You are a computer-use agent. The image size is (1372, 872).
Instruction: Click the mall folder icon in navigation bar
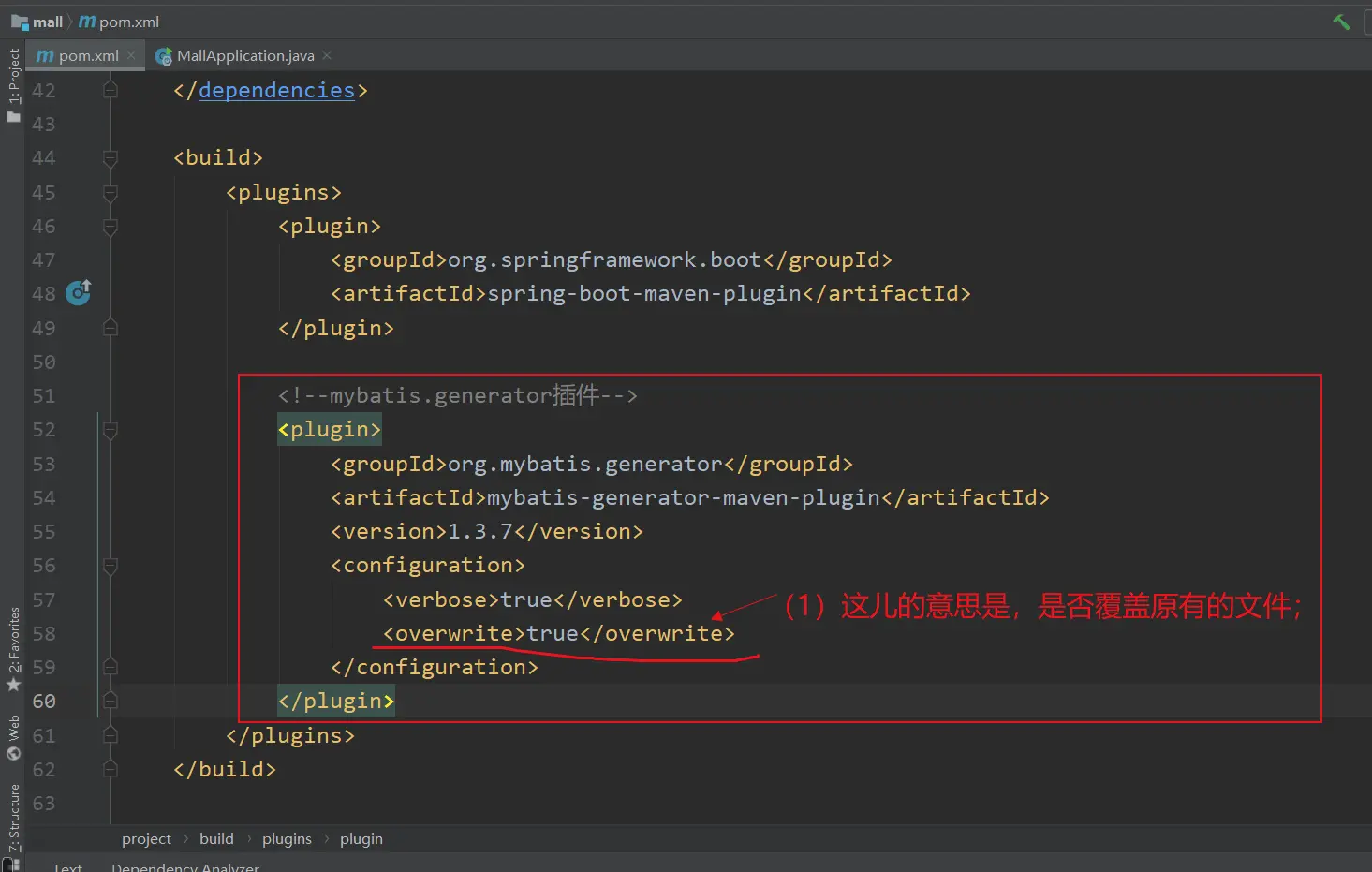(20, 22)
